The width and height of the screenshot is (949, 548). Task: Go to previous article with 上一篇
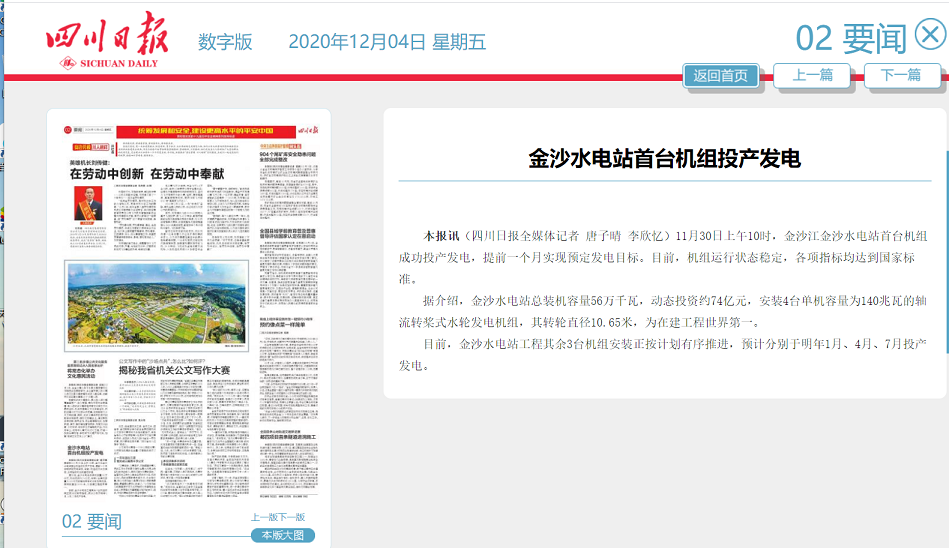point(812,75)
